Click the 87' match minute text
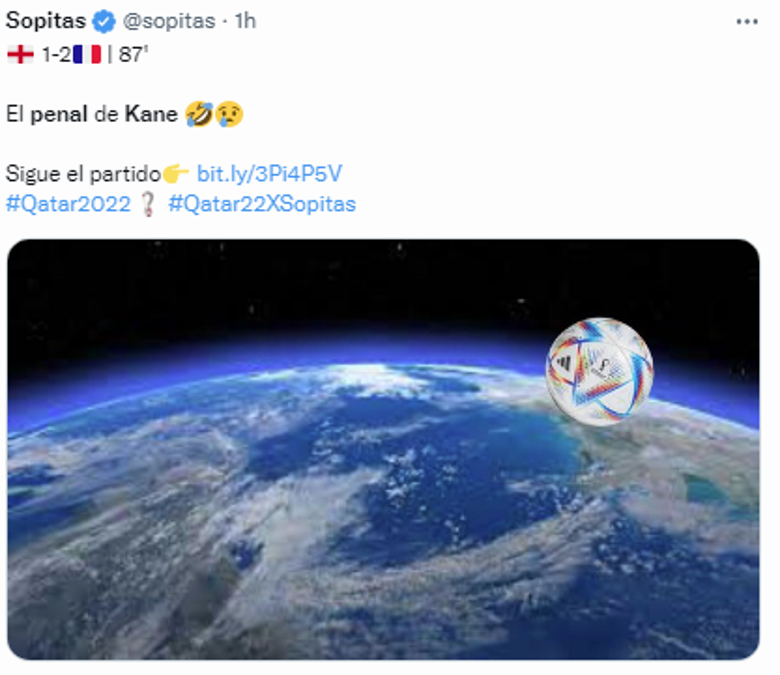 [x=133, y=55]
